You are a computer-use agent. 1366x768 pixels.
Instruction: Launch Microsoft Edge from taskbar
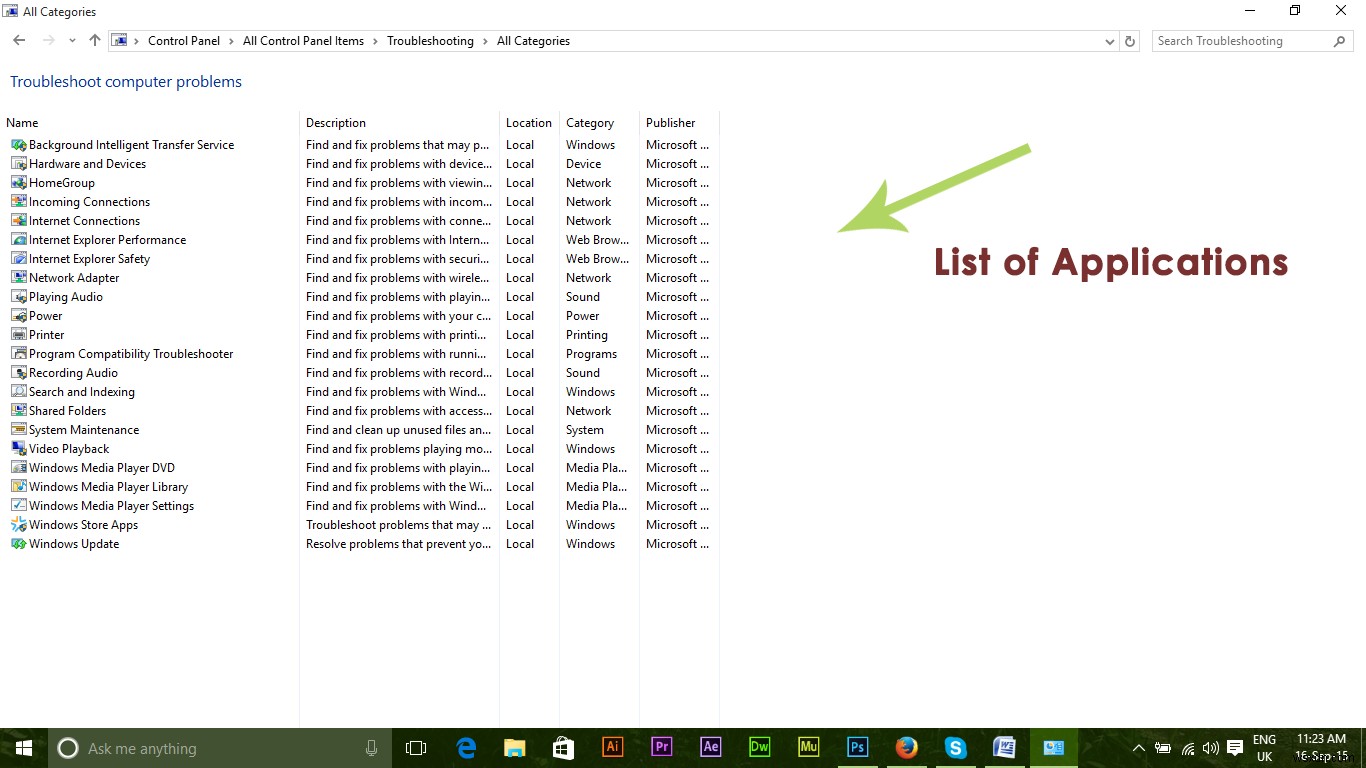[x=466, y=748]
